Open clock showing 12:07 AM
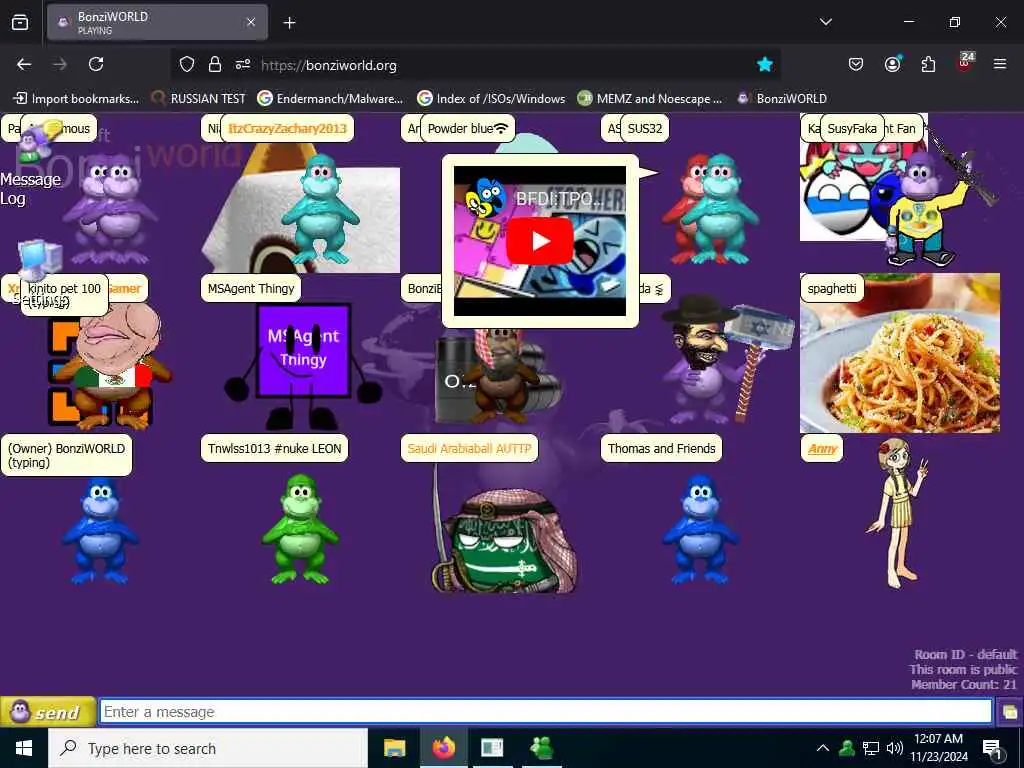This screenshot has height=768, width=1024. pyautogui.click(x=938, y=748)
